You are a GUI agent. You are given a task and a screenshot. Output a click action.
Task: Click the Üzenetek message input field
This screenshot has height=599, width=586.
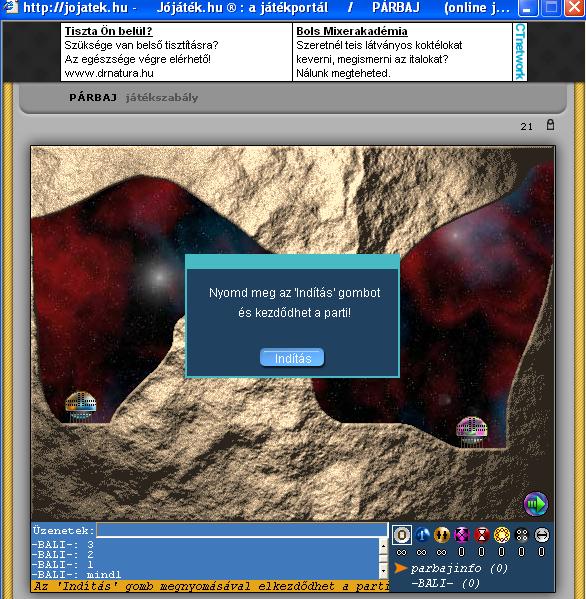(x=242, y=530)
